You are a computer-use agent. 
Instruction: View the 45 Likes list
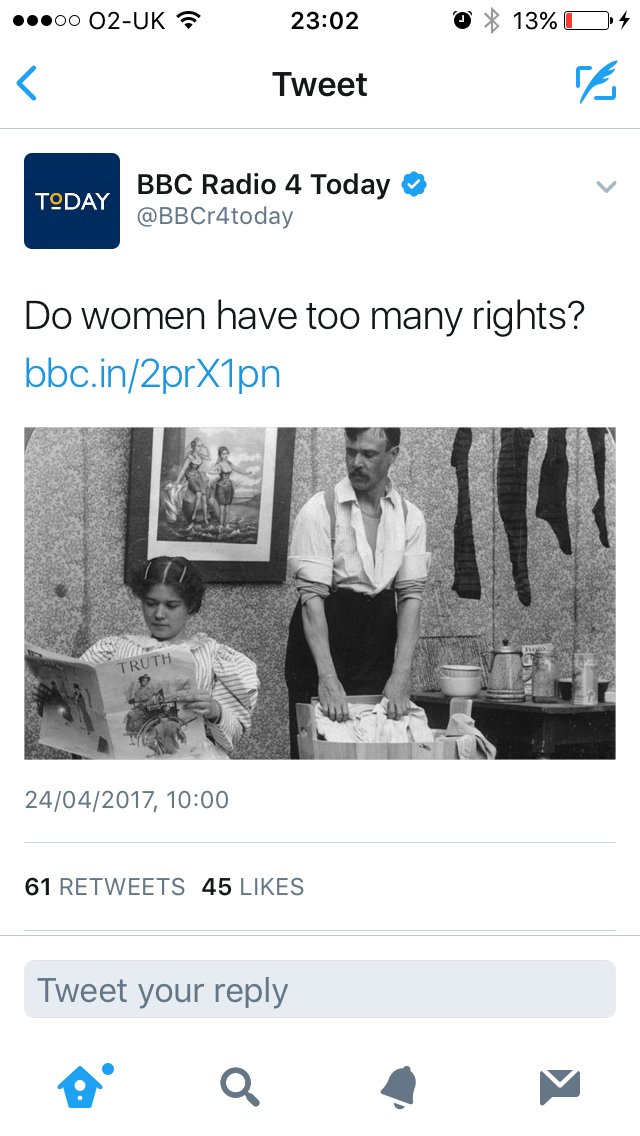(x=253, y=887)
